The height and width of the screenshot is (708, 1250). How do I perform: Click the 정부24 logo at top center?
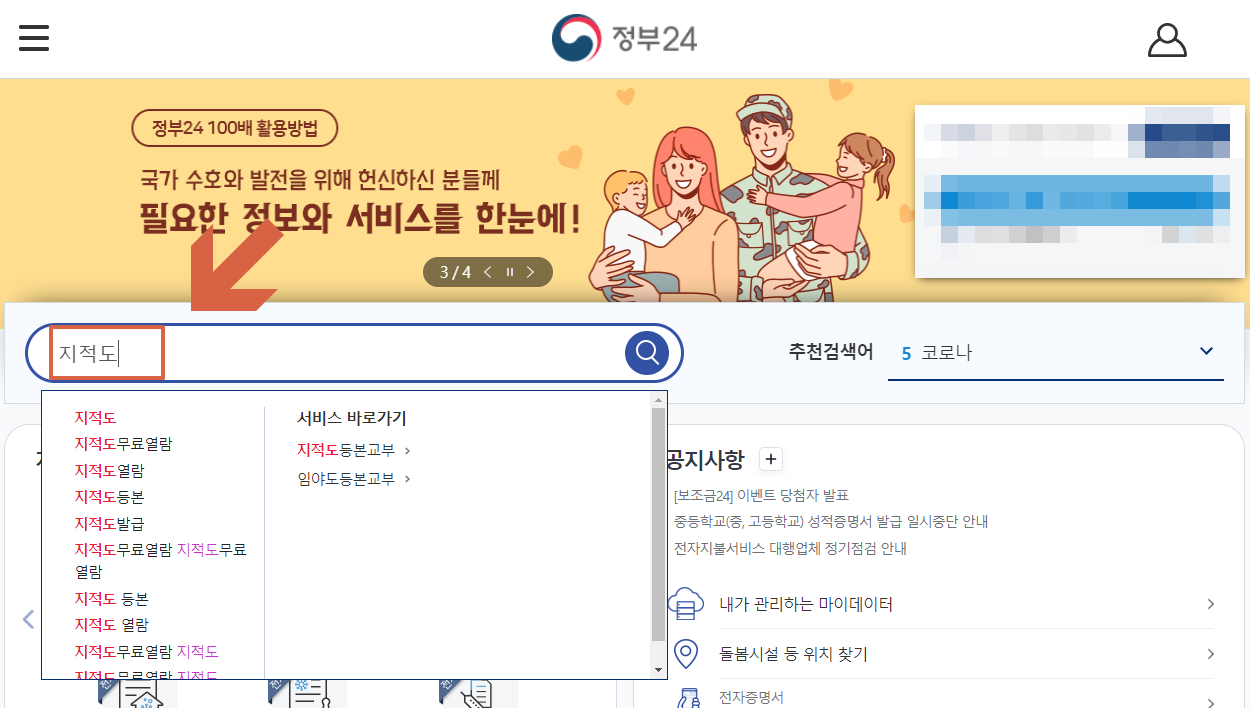(x=624, y=38)
